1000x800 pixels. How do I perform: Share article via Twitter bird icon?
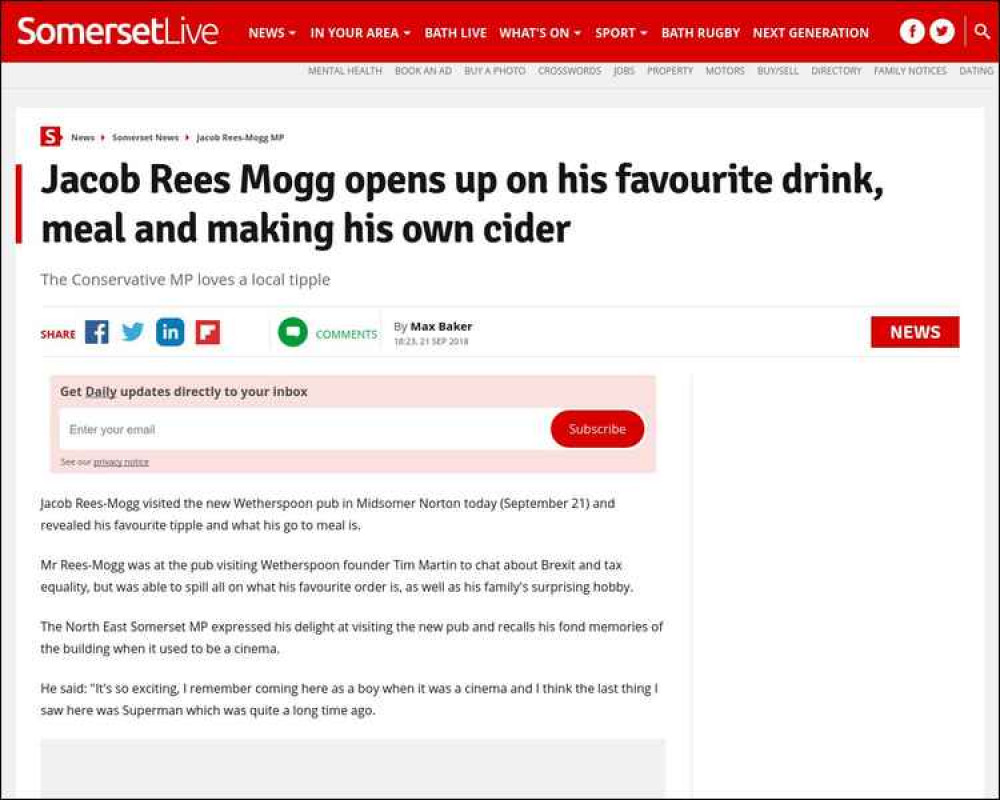(133, 332)
